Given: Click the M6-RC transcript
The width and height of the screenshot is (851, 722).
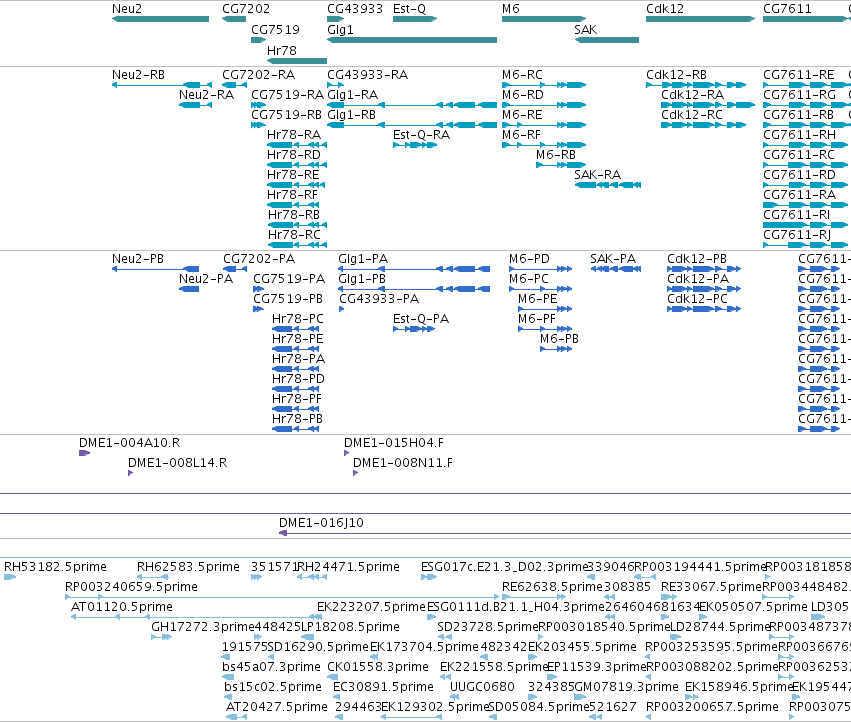Looking at the screenshot, I should pos(544,85).
